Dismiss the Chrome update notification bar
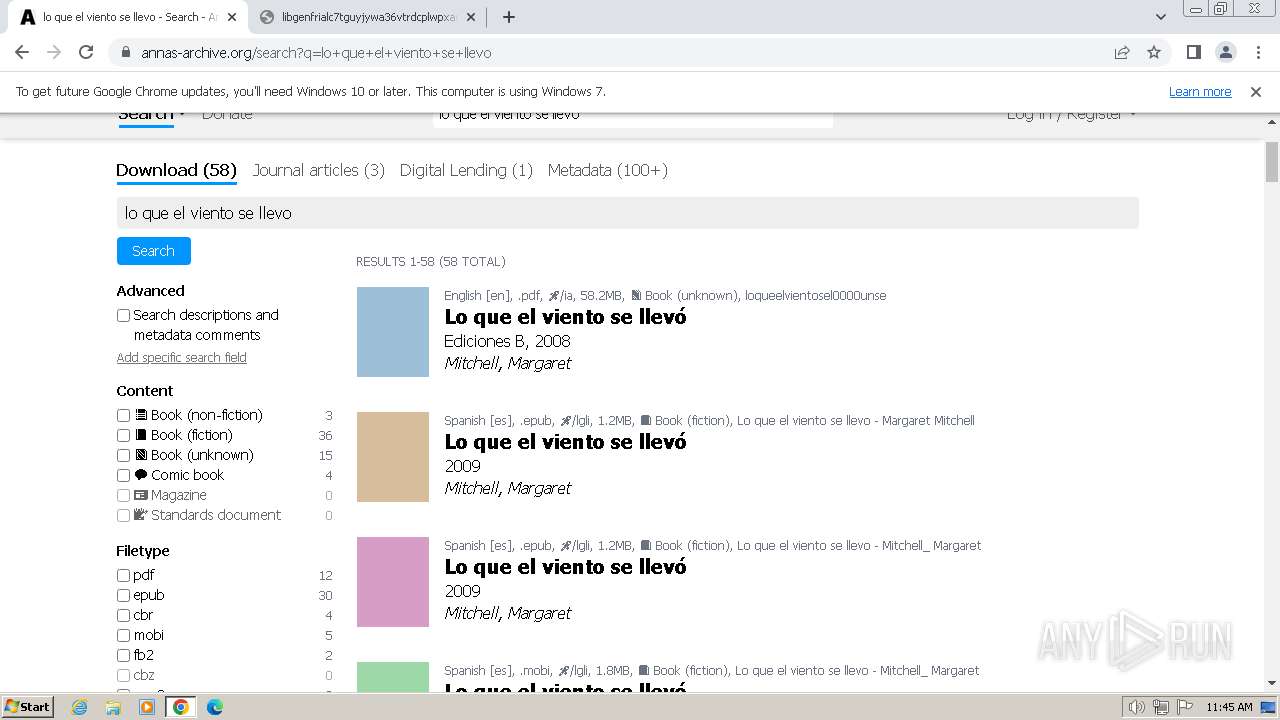 [1256, 91]
